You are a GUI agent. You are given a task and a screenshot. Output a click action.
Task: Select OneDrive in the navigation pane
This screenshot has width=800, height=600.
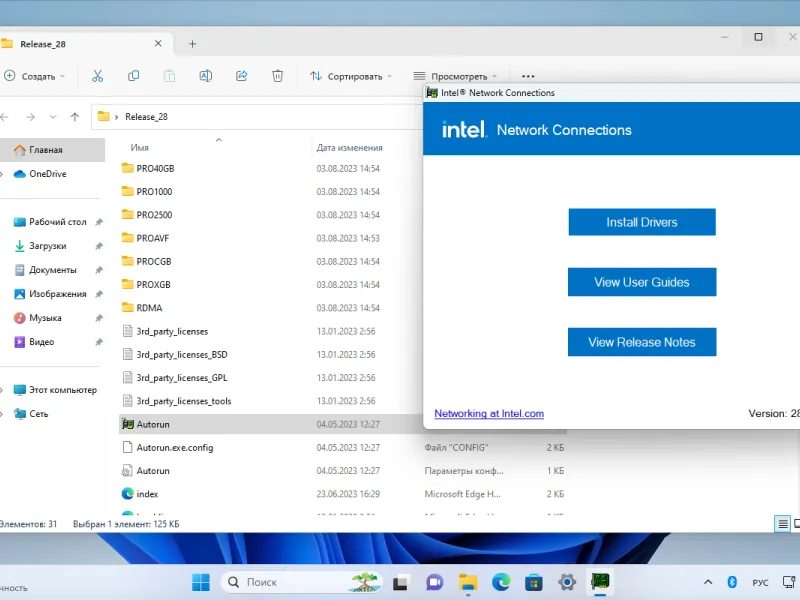(47, 174)
